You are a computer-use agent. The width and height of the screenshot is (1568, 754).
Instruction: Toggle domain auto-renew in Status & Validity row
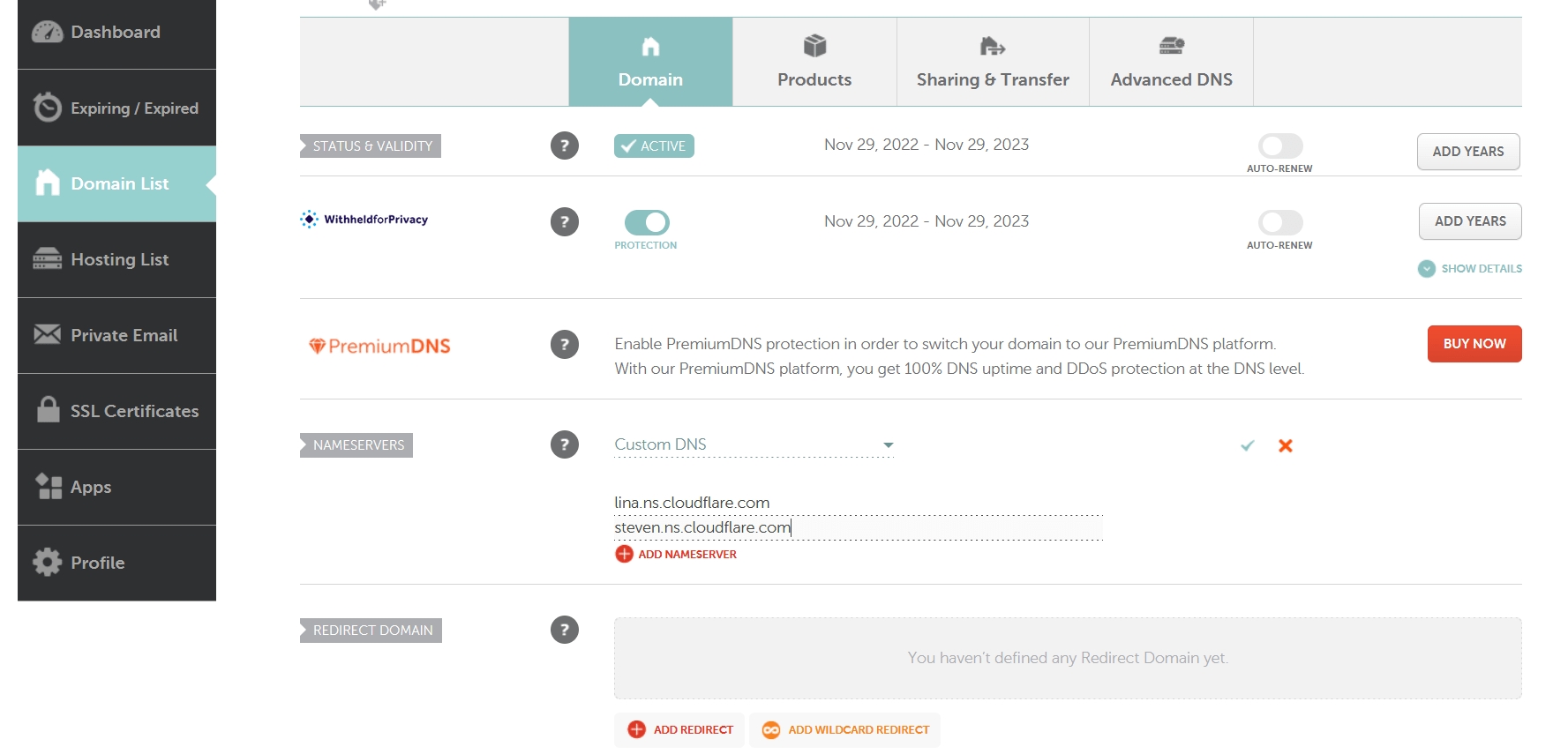(1279, 146)
